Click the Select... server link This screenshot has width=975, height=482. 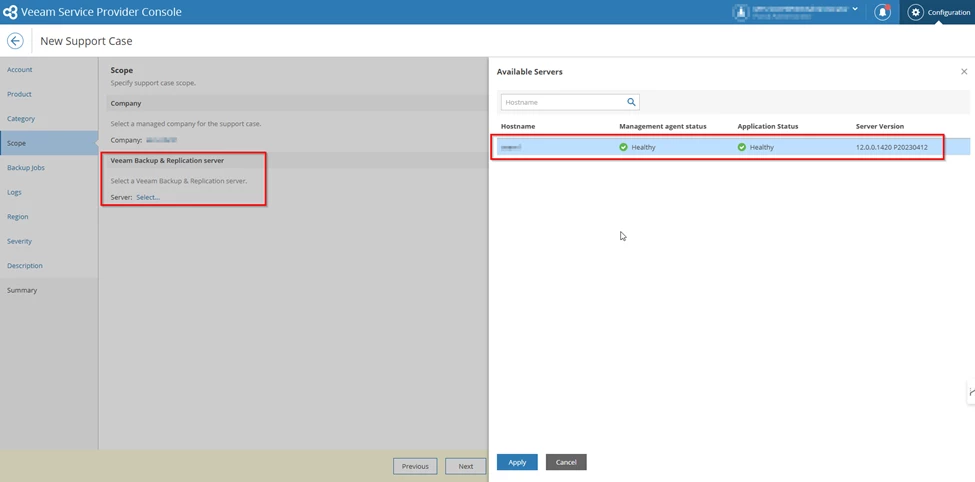148,197
